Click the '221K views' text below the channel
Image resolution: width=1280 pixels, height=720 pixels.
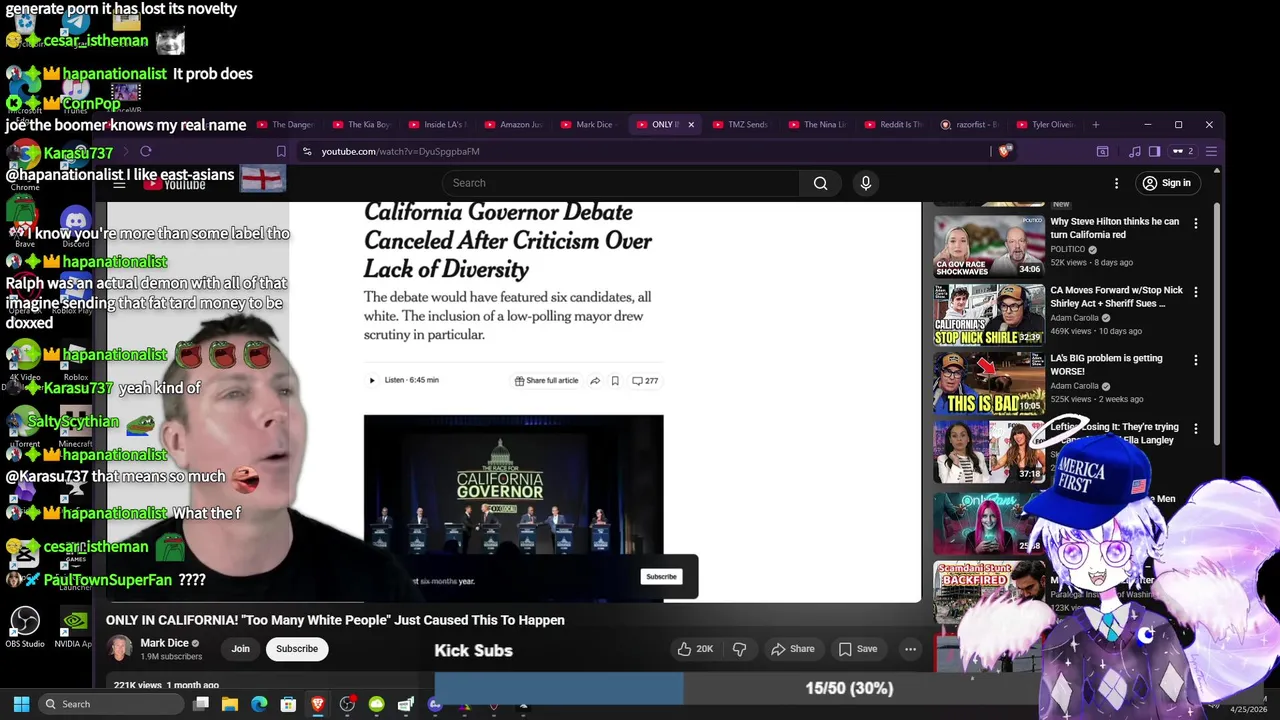[138, 685]
